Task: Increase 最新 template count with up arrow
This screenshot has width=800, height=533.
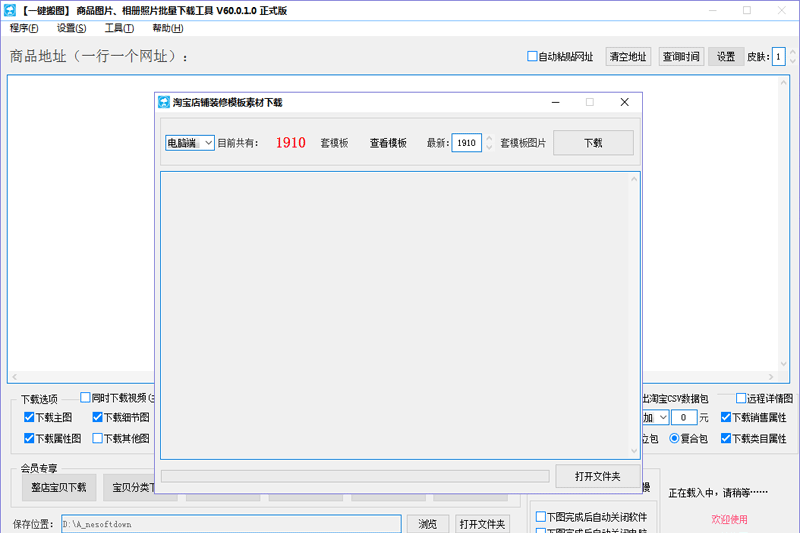Action: [489, 138]
